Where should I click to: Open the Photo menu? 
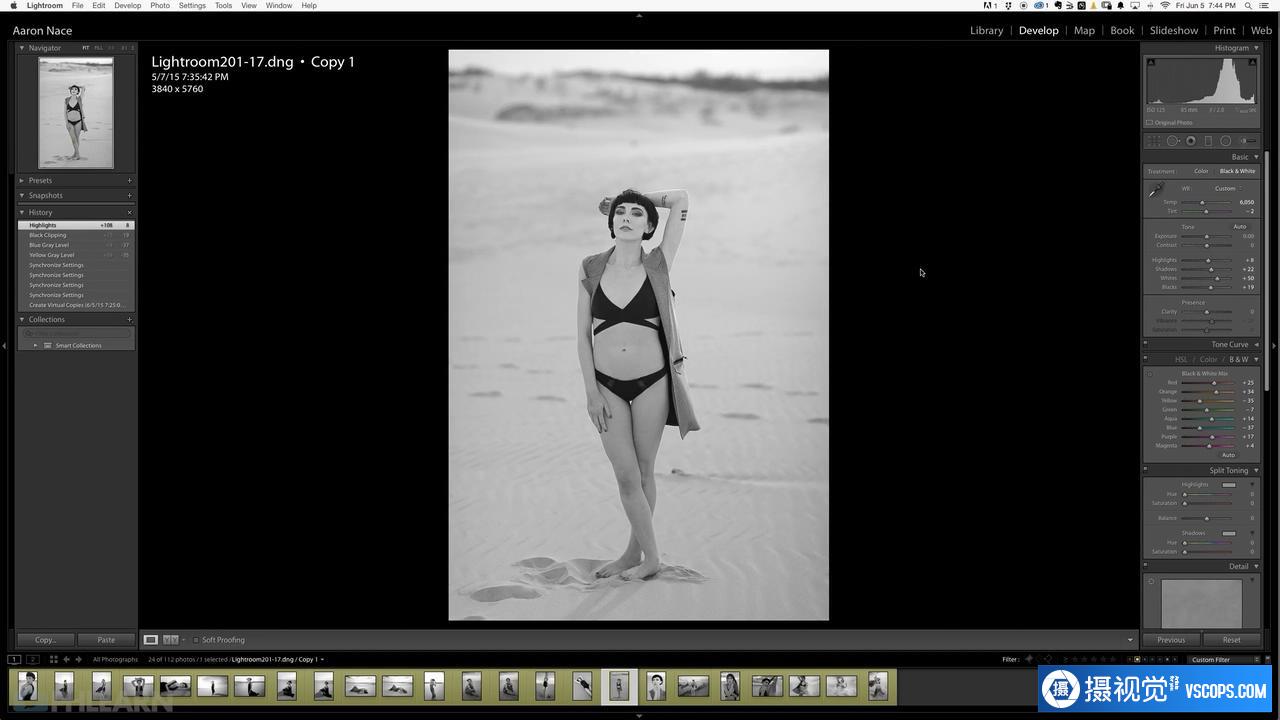(x=160, y=5)
